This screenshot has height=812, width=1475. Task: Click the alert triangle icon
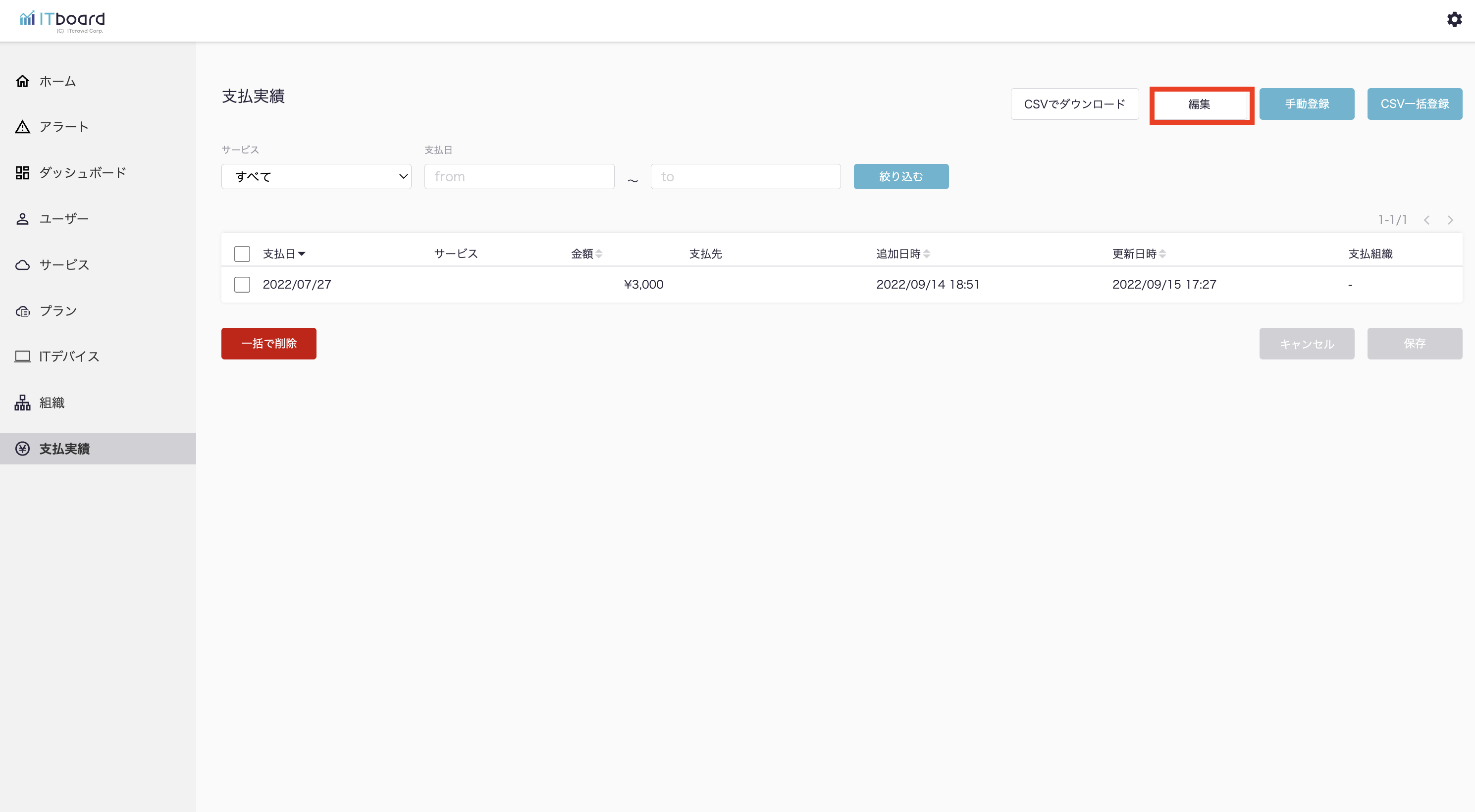click(22, 127)
